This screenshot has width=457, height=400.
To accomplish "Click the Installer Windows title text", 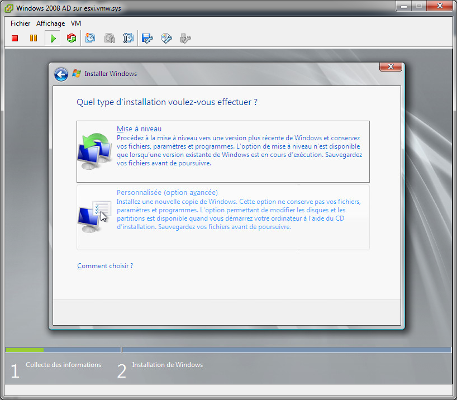I will pos(110,73).
